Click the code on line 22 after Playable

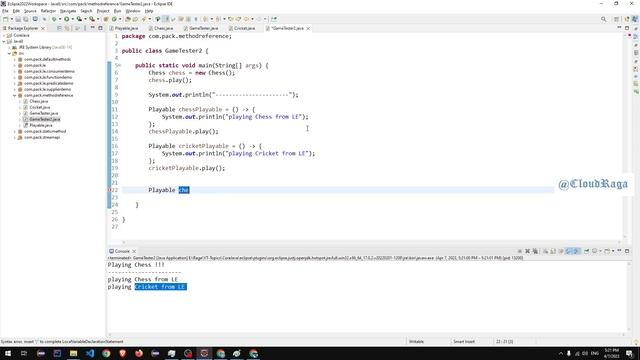[x=184, y=190]
